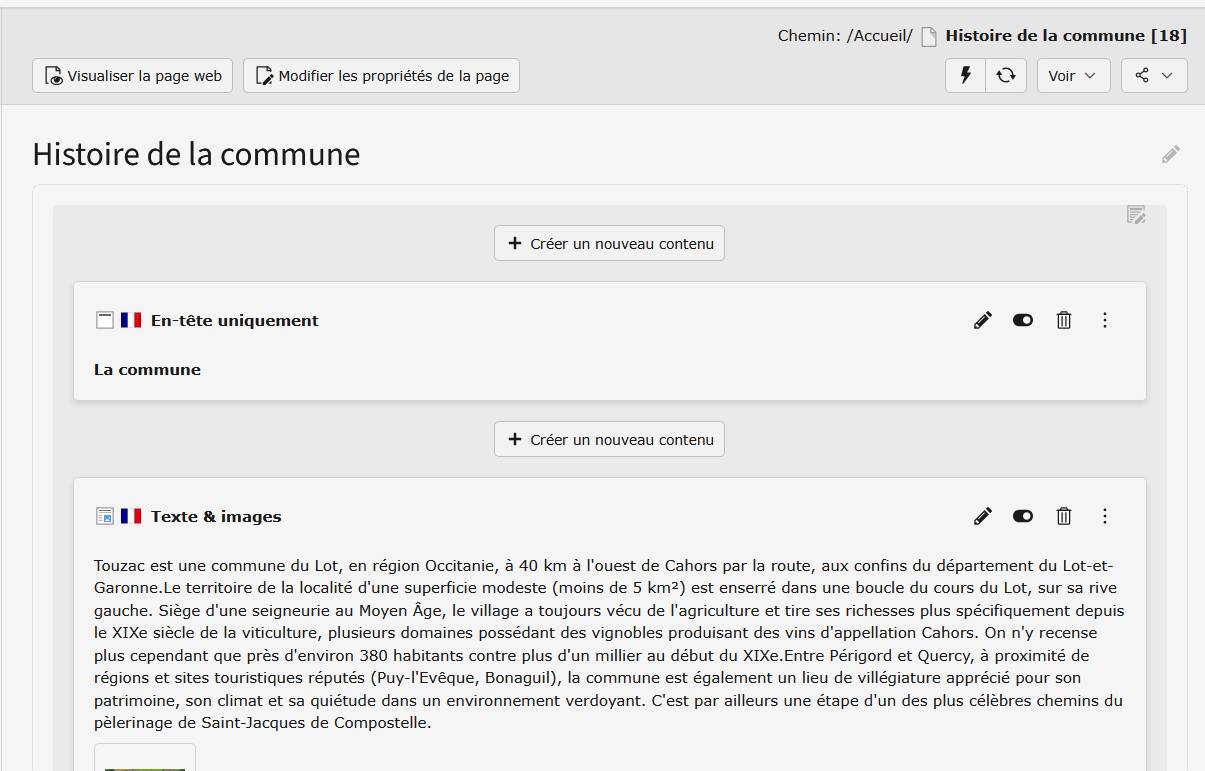1205x771 pixels.
Task: Create new content above 'Texte & images'
Action: [609, 439]
